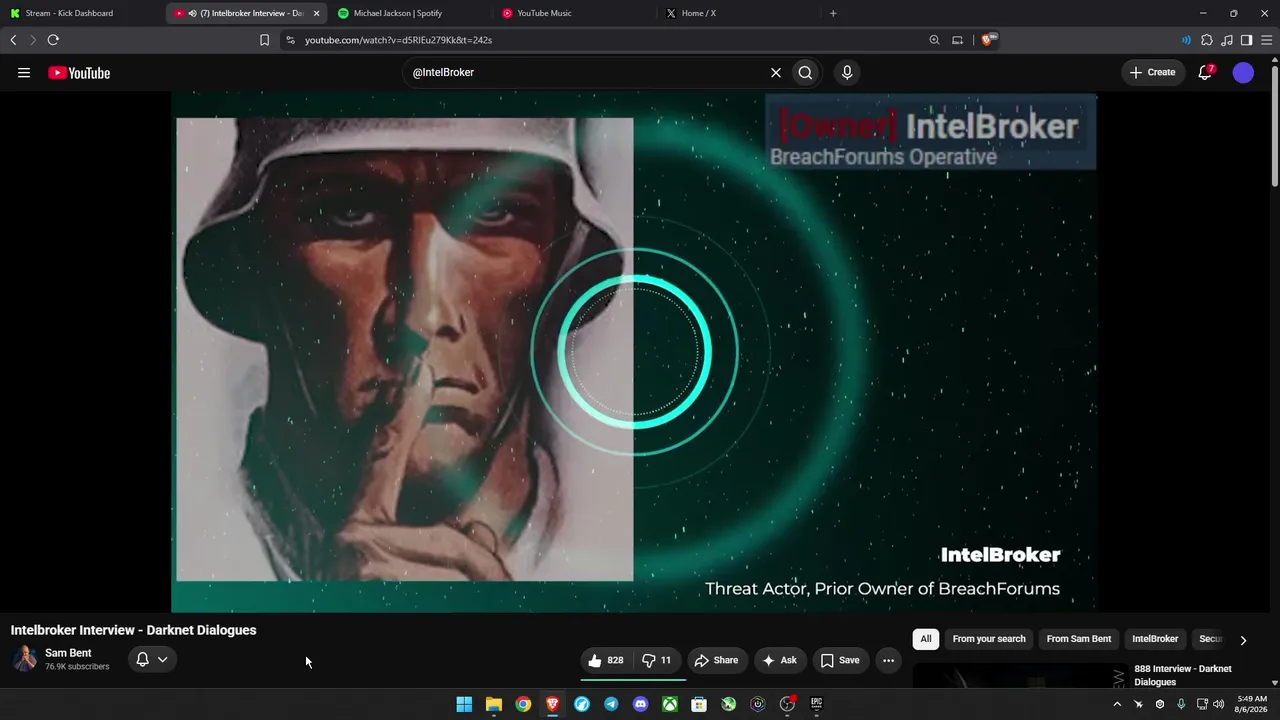Open the YouTube notifications bell
This screenshot has width=1280, height=720.
[x=1206, y=72]
